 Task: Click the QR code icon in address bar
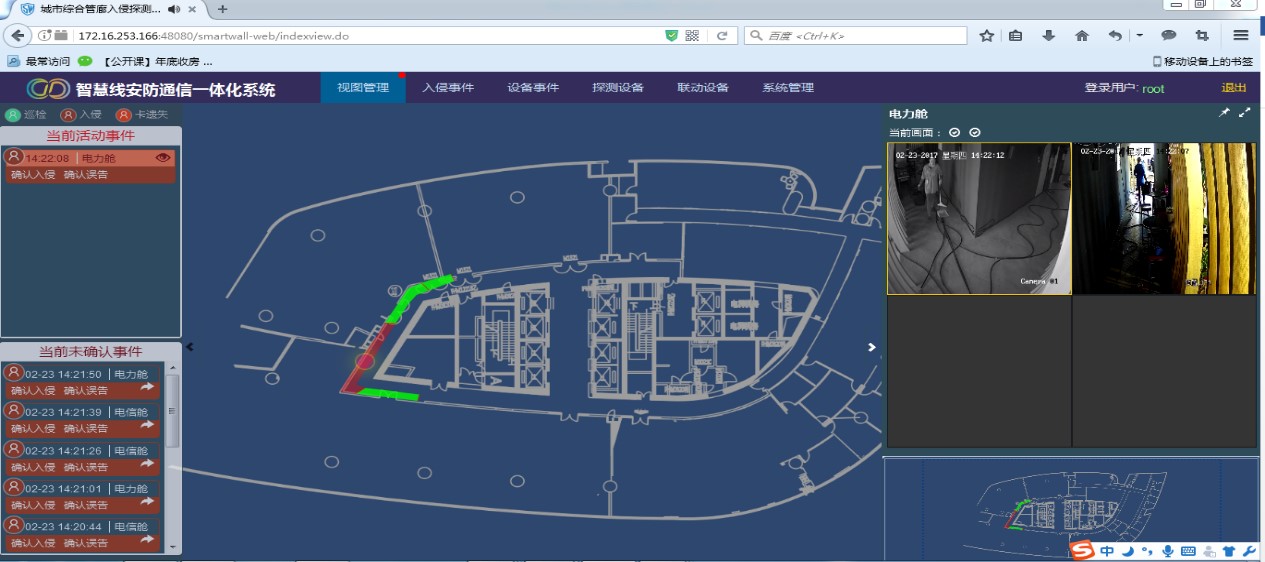[692, 36]
